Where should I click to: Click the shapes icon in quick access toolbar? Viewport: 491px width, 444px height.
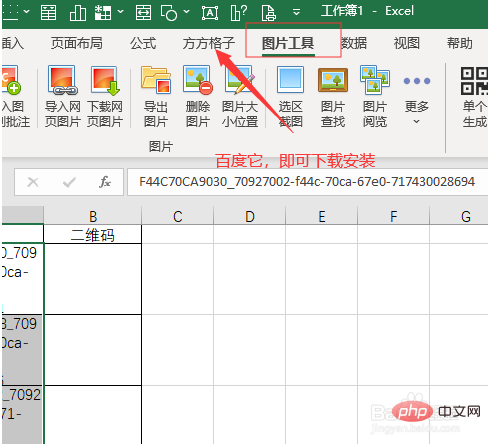pos(169,13)
